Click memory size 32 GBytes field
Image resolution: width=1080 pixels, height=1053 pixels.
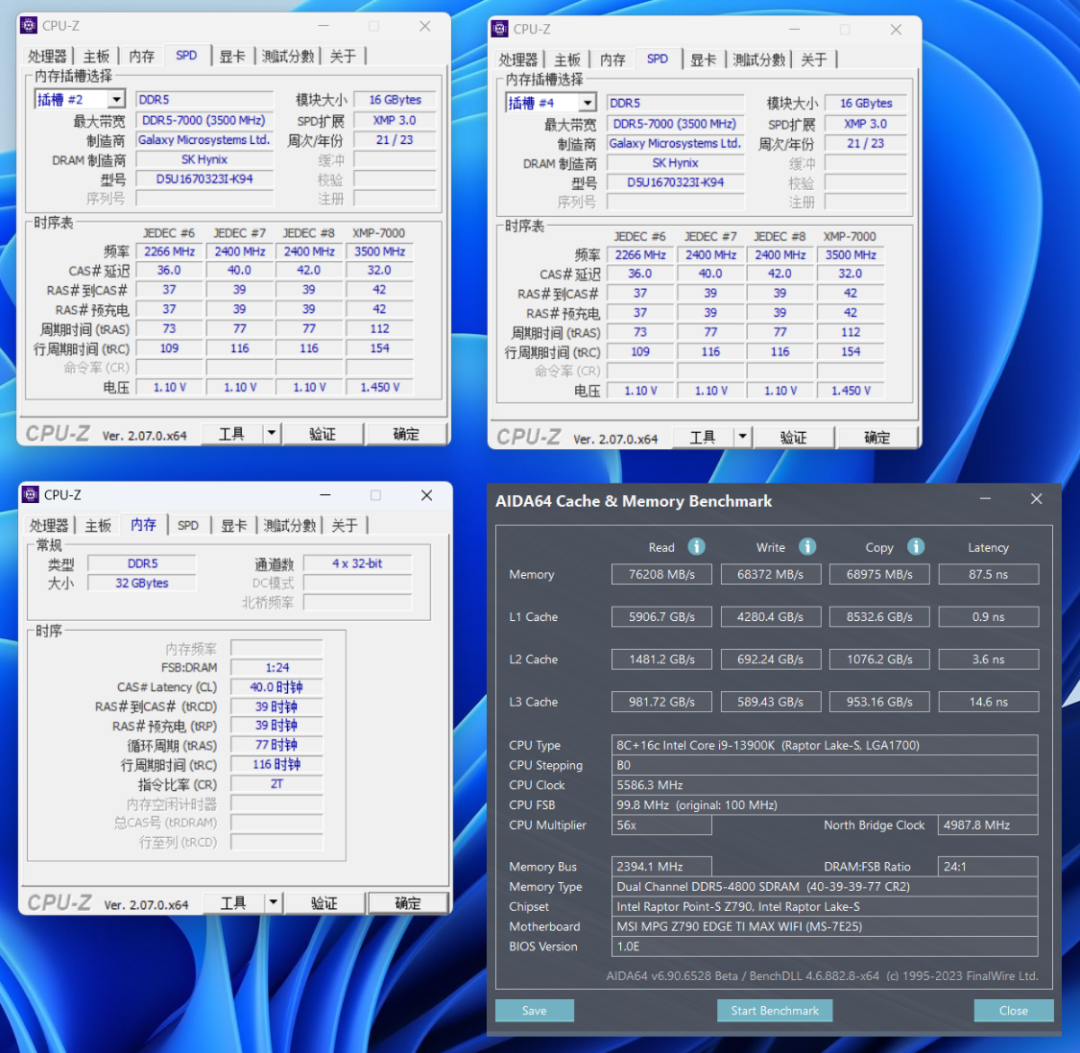142,583
